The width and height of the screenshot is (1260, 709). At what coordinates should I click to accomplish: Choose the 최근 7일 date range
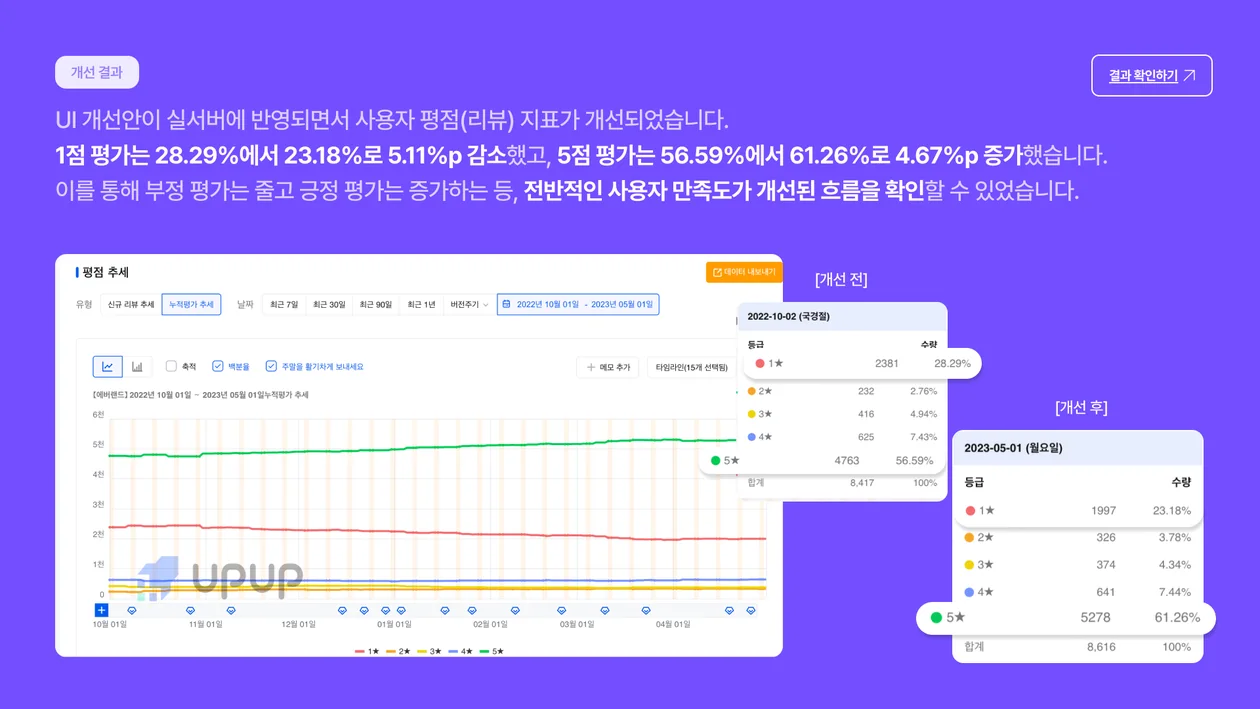(x=284, y=304)
